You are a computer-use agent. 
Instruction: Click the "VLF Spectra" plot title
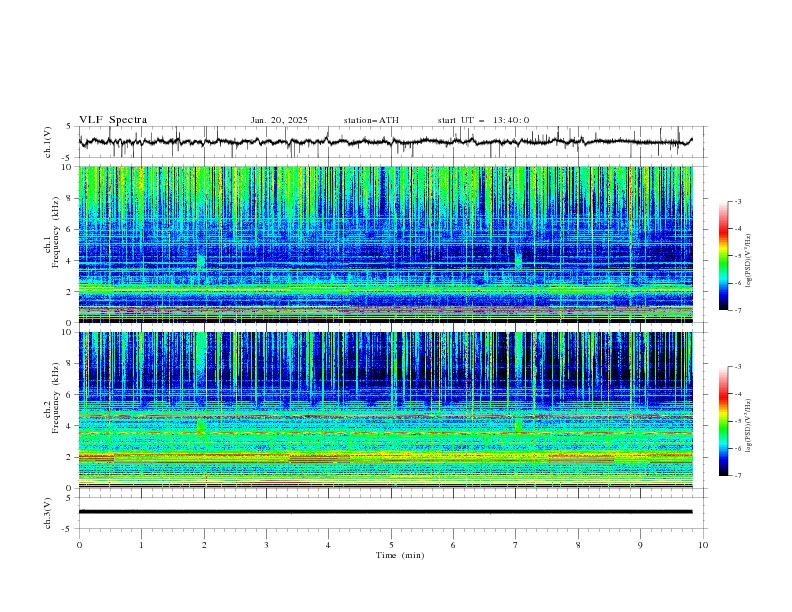pos(113,120)
